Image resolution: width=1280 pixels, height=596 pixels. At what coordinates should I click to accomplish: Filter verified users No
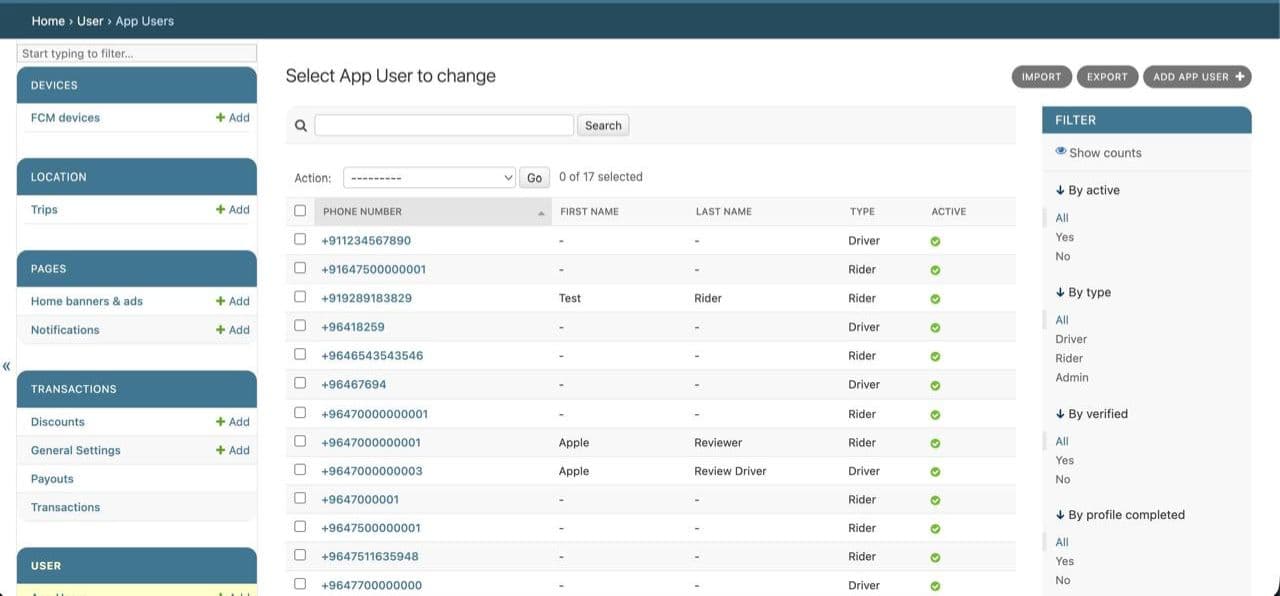1063,479
